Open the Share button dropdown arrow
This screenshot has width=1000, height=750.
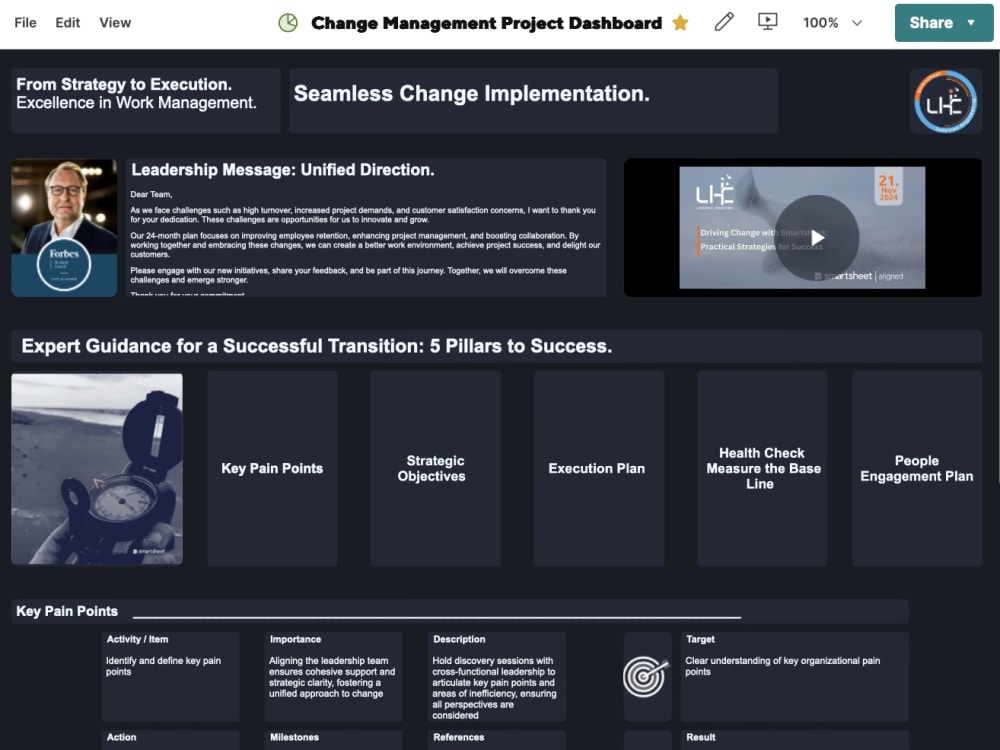coord(971,23)
